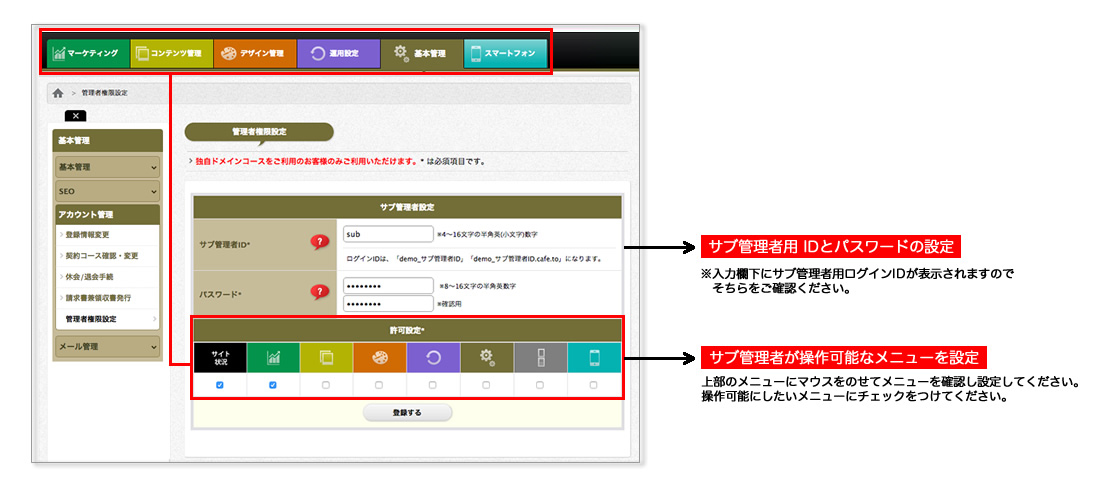Focus the first password input field

click(389, 286)
